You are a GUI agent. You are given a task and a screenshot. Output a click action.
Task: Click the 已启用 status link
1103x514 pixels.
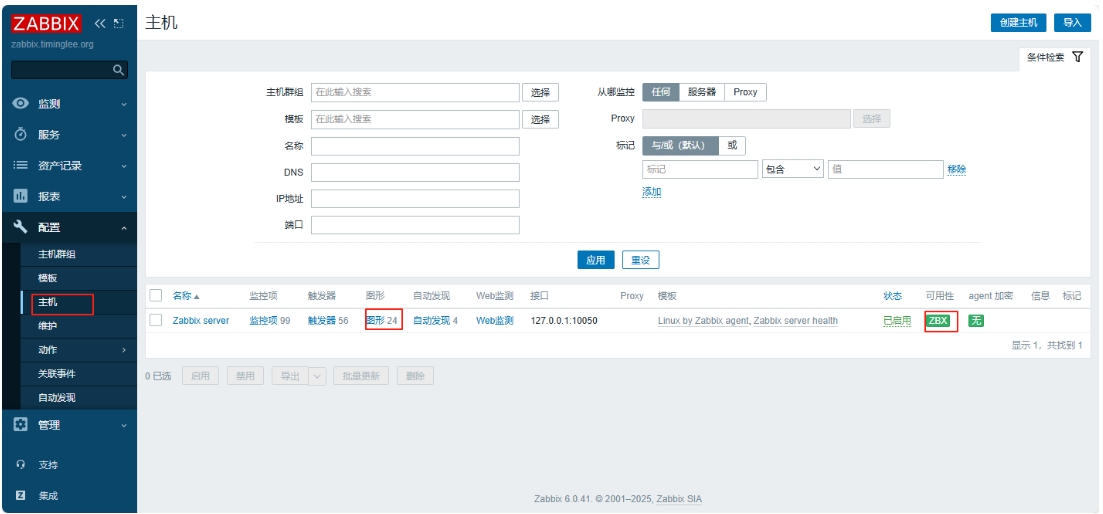pyautogui.click(x=897, y=321)
